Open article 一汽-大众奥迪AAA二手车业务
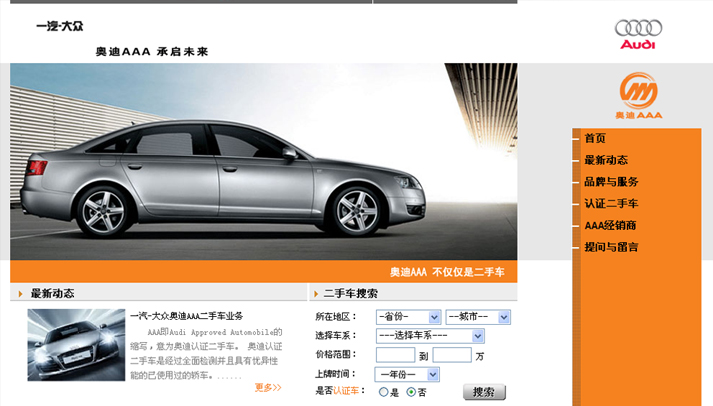The width and height of the screenshot is (713, 406). (186, 316)
